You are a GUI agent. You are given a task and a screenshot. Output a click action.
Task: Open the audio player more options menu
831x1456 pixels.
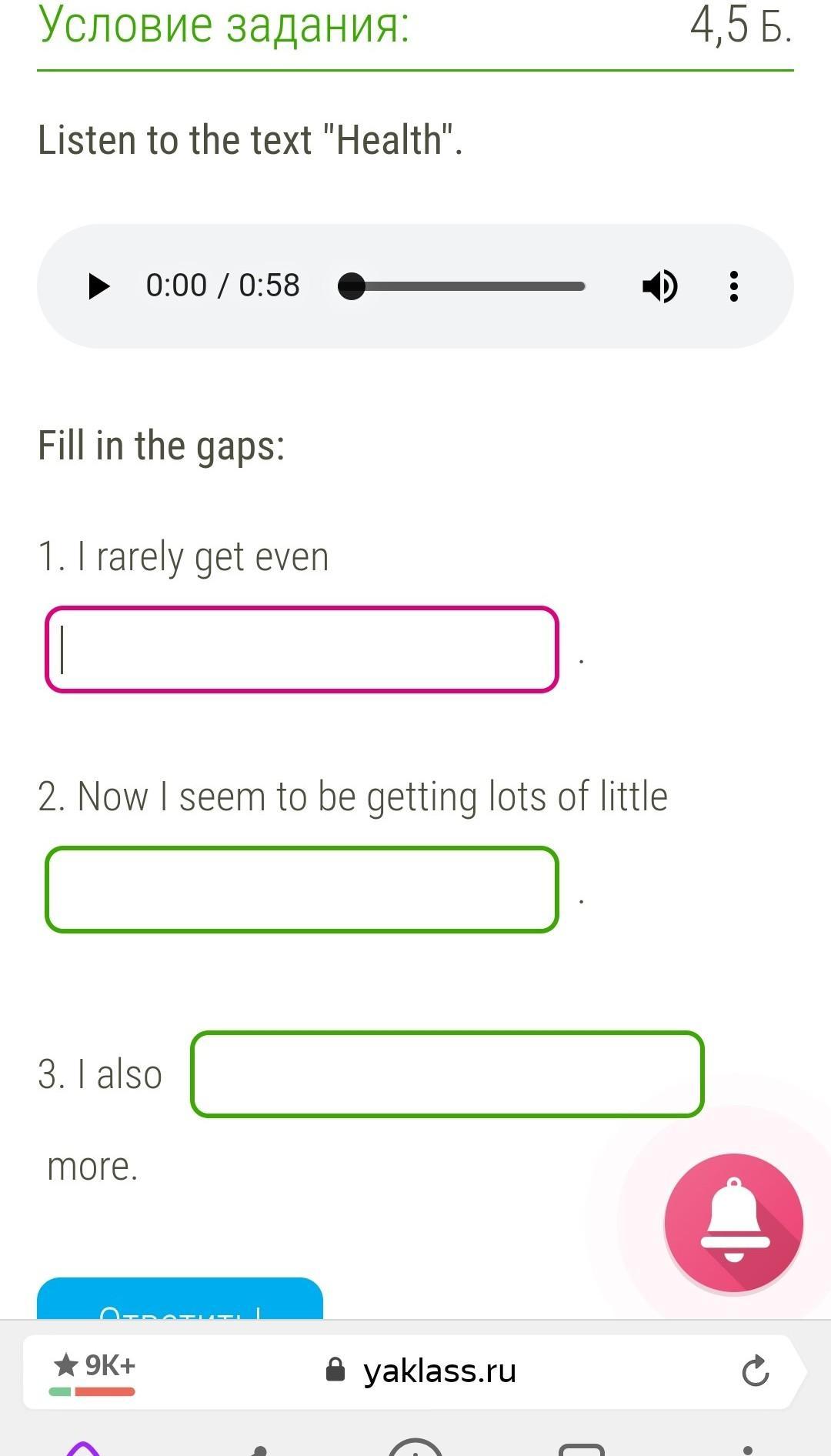tap(734, 286)
